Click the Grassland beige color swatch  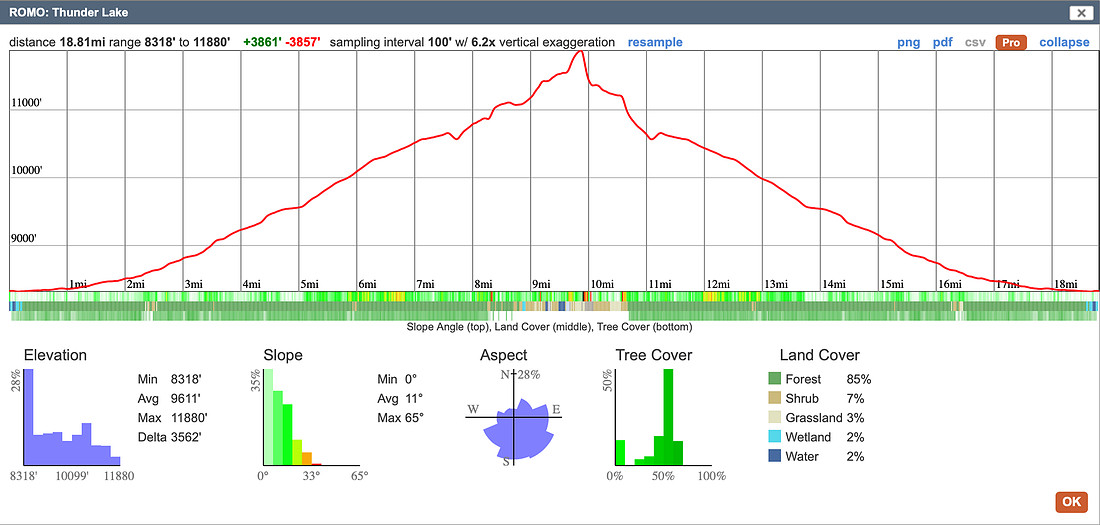click(774, 418)
